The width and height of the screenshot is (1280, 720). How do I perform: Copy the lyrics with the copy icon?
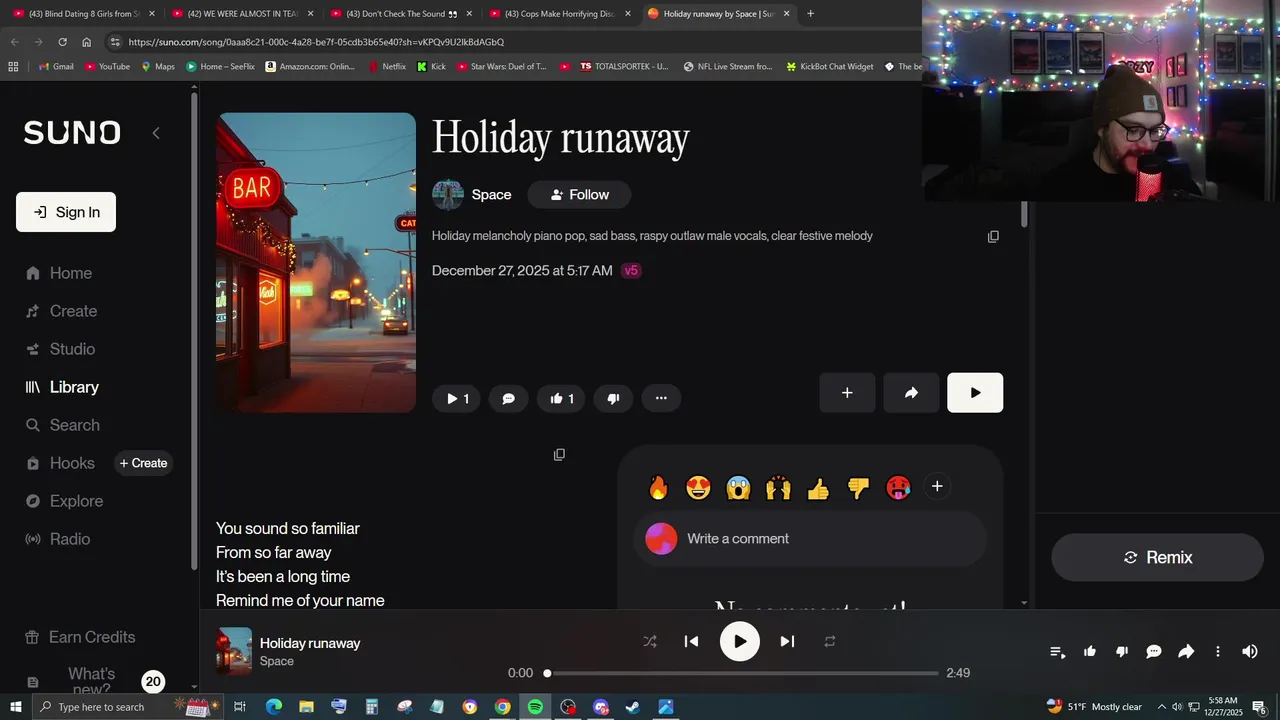tap(559, 455)
